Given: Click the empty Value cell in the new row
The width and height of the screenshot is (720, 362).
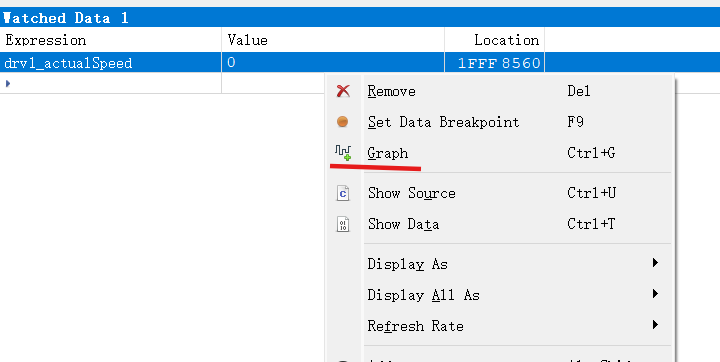Looking at the screenshot, I should click(x=273, y=83).
